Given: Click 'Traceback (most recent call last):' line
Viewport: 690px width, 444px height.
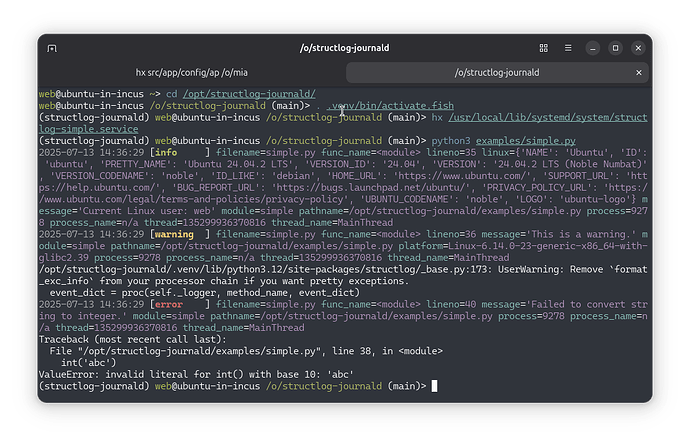Looking at the screenshot, I should tap(132, 340).
